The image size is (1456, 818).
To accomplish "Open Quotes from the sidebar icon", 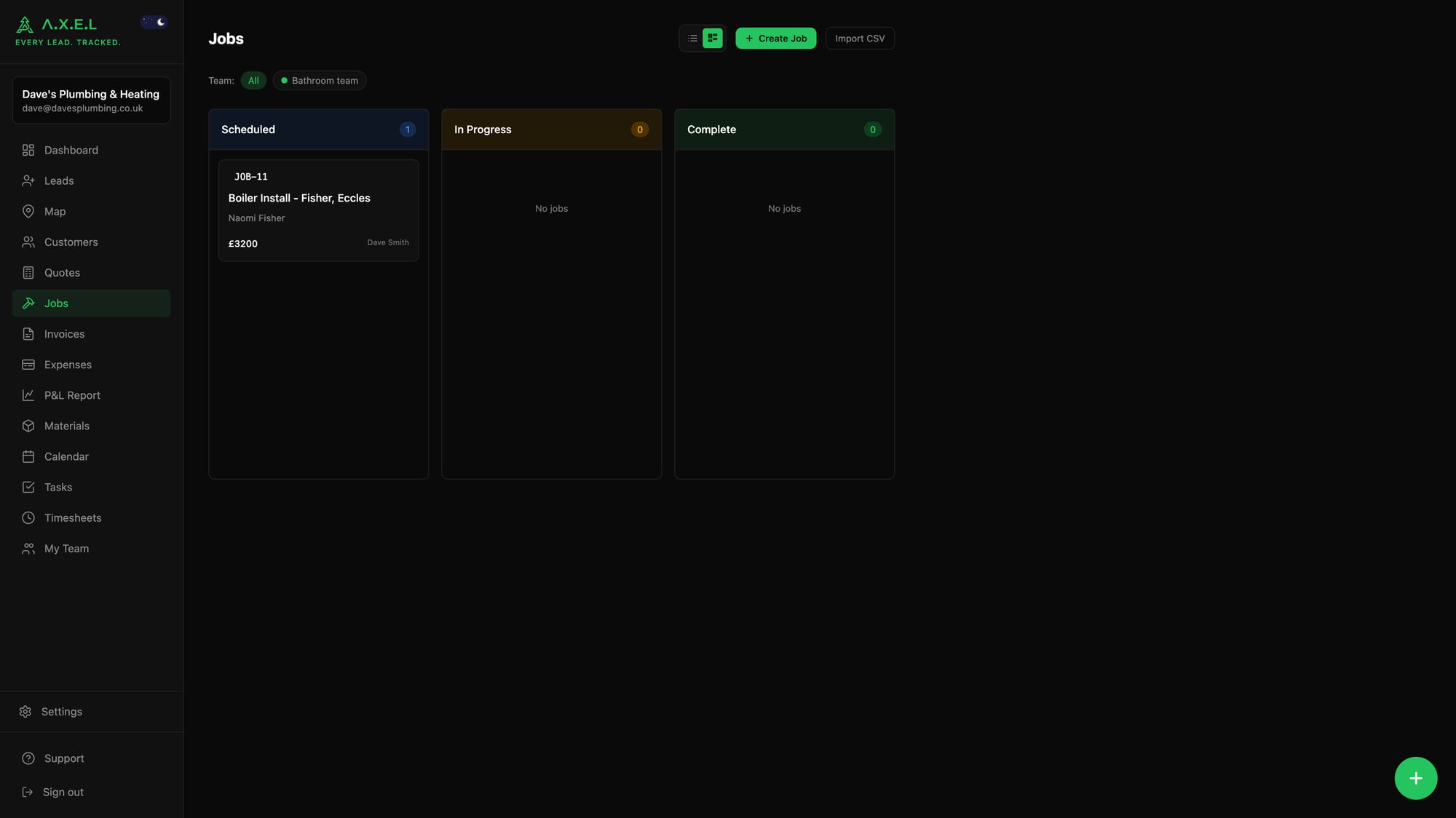I will point(28,272).
